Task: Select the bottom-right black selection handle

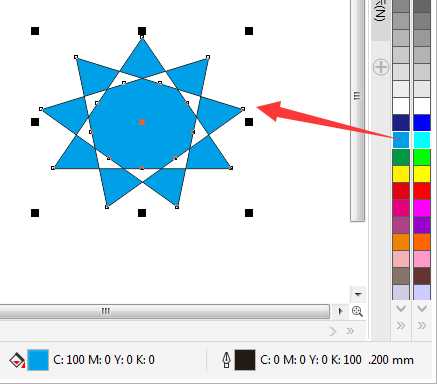Action: 249,213
